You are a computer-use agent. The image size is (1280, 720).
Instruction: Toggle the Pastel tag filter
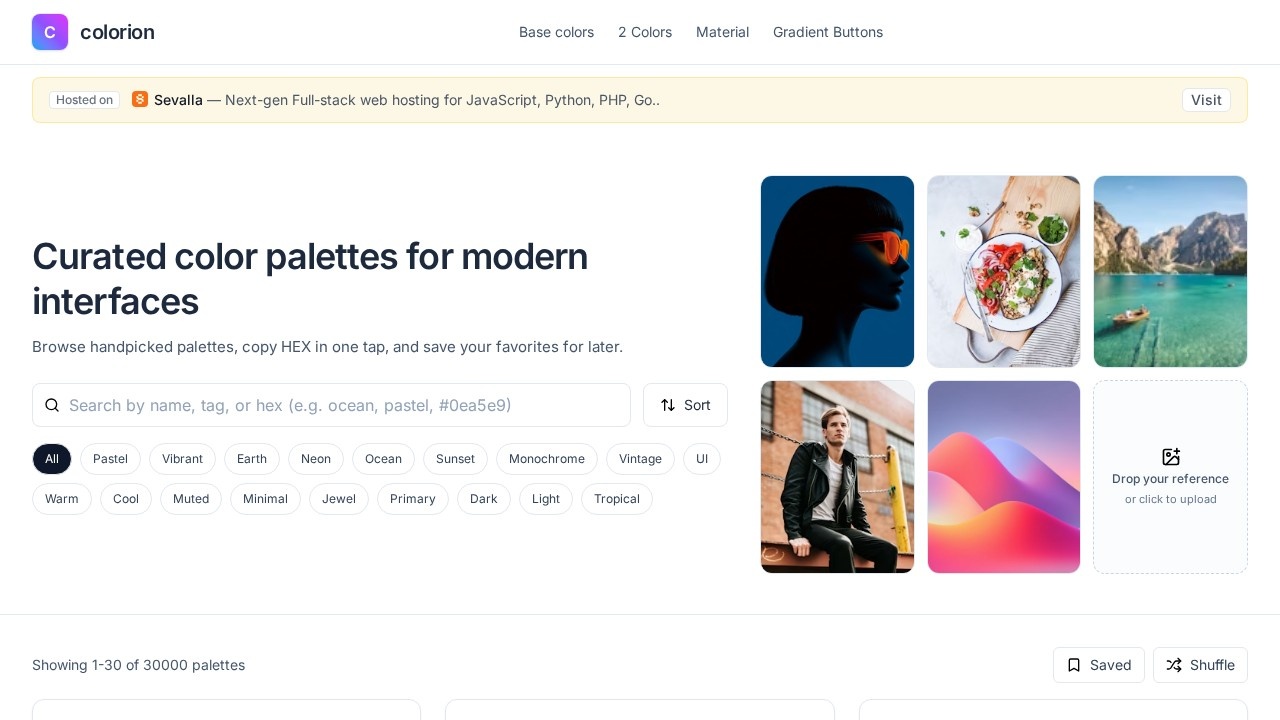click(110, 459)
